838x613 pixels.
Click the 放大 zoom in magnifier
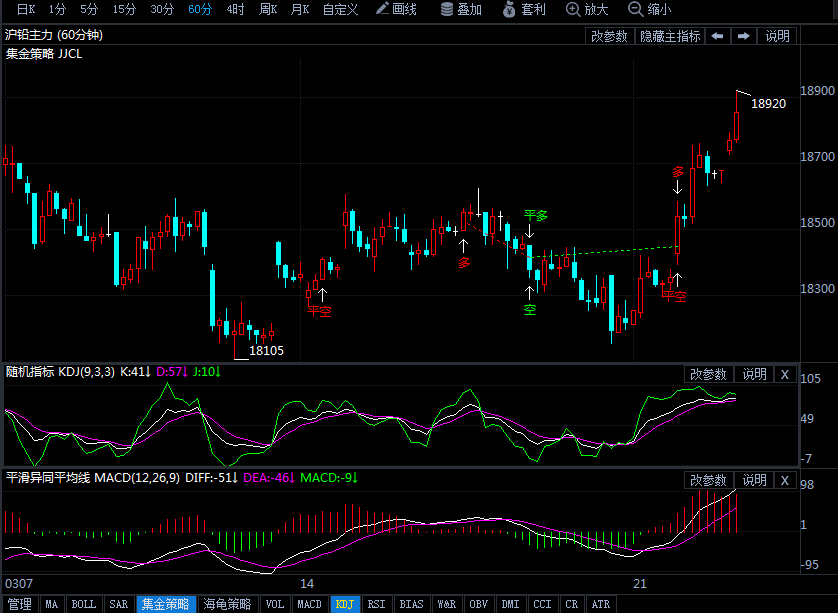587,9
